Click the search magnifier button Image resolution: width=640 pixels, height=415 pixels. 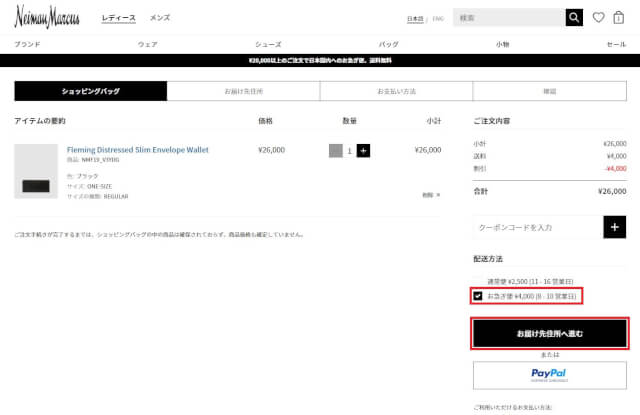pos(574,18)
